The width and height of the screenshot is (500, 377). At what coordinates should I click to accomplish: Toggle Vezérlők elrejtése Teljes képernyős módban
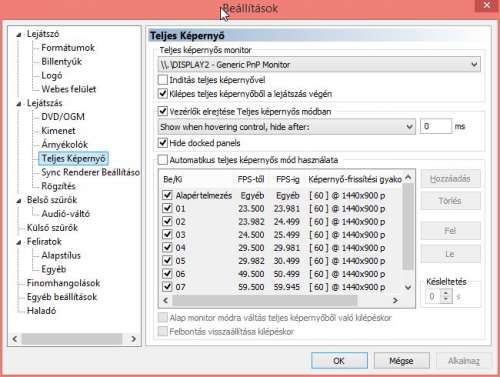[x=163, y=111]
